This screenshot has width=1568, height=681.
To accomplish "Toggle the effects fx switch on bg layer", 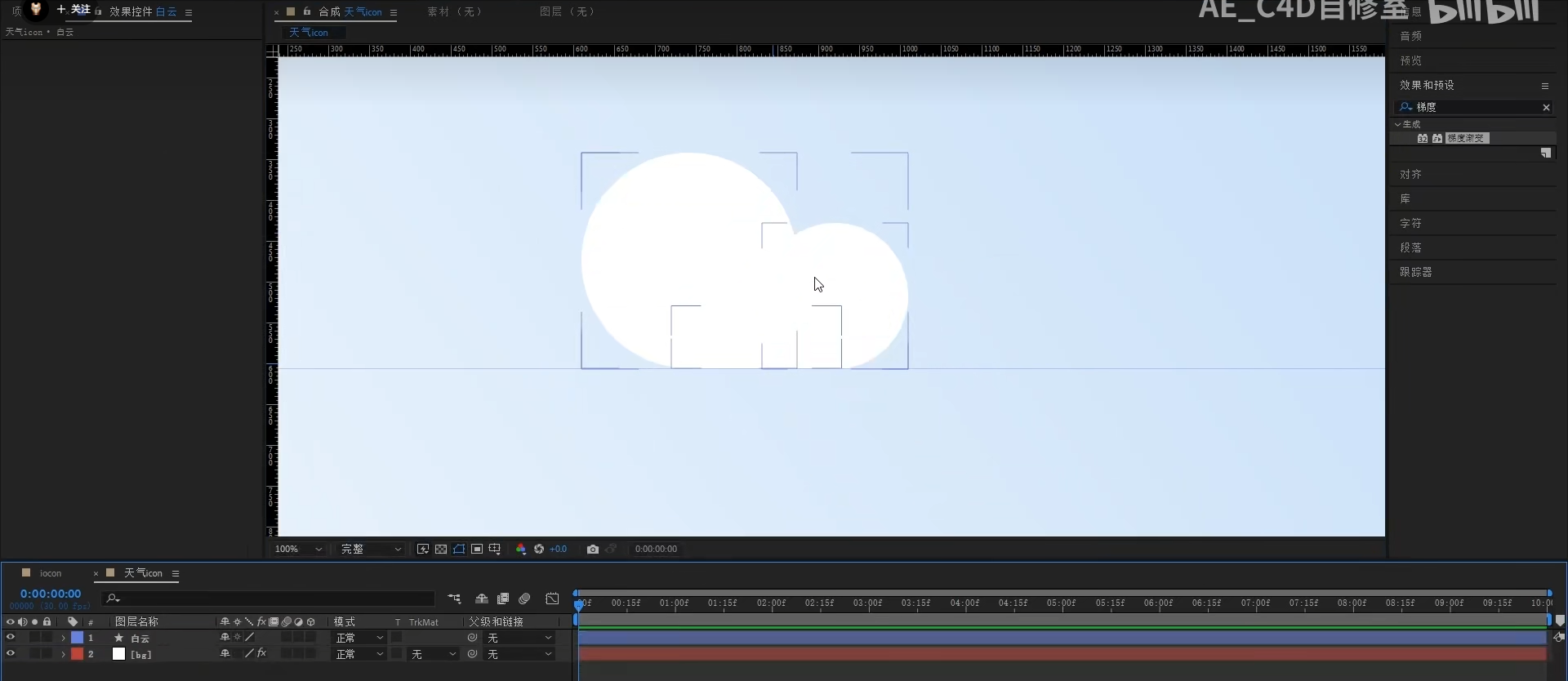I will pos(261,654).
